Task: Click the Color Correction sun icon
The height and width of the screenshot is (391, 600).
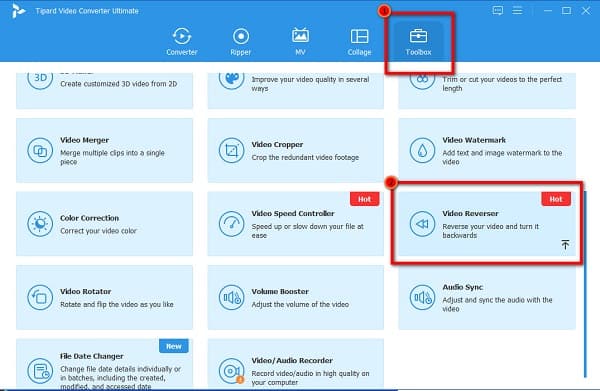Action: [40, 224]
